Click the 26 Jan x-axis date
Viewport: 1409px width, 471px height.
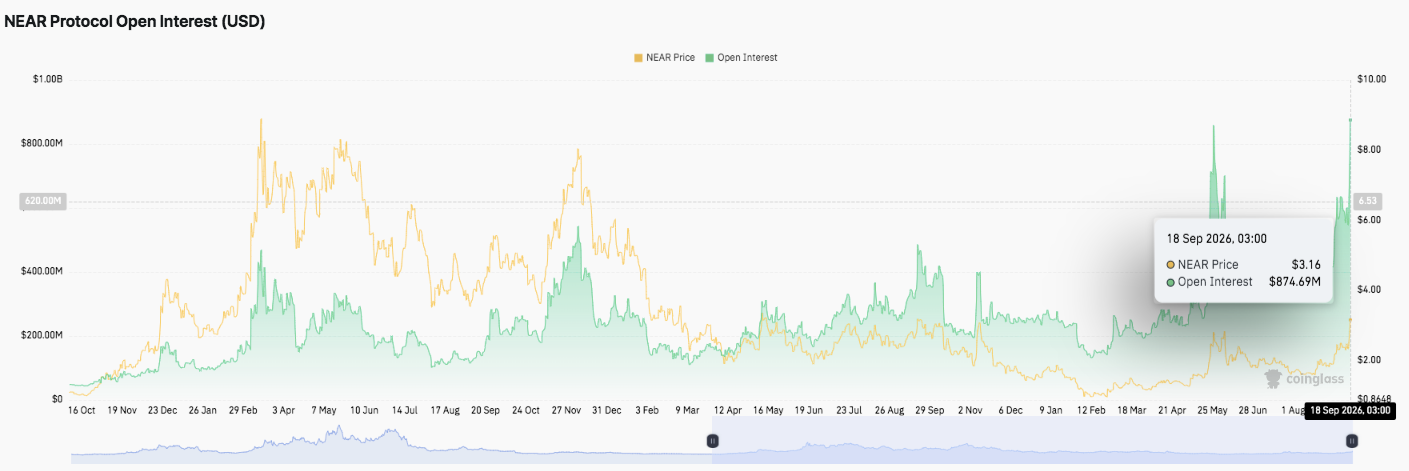[x=203, y=410]
